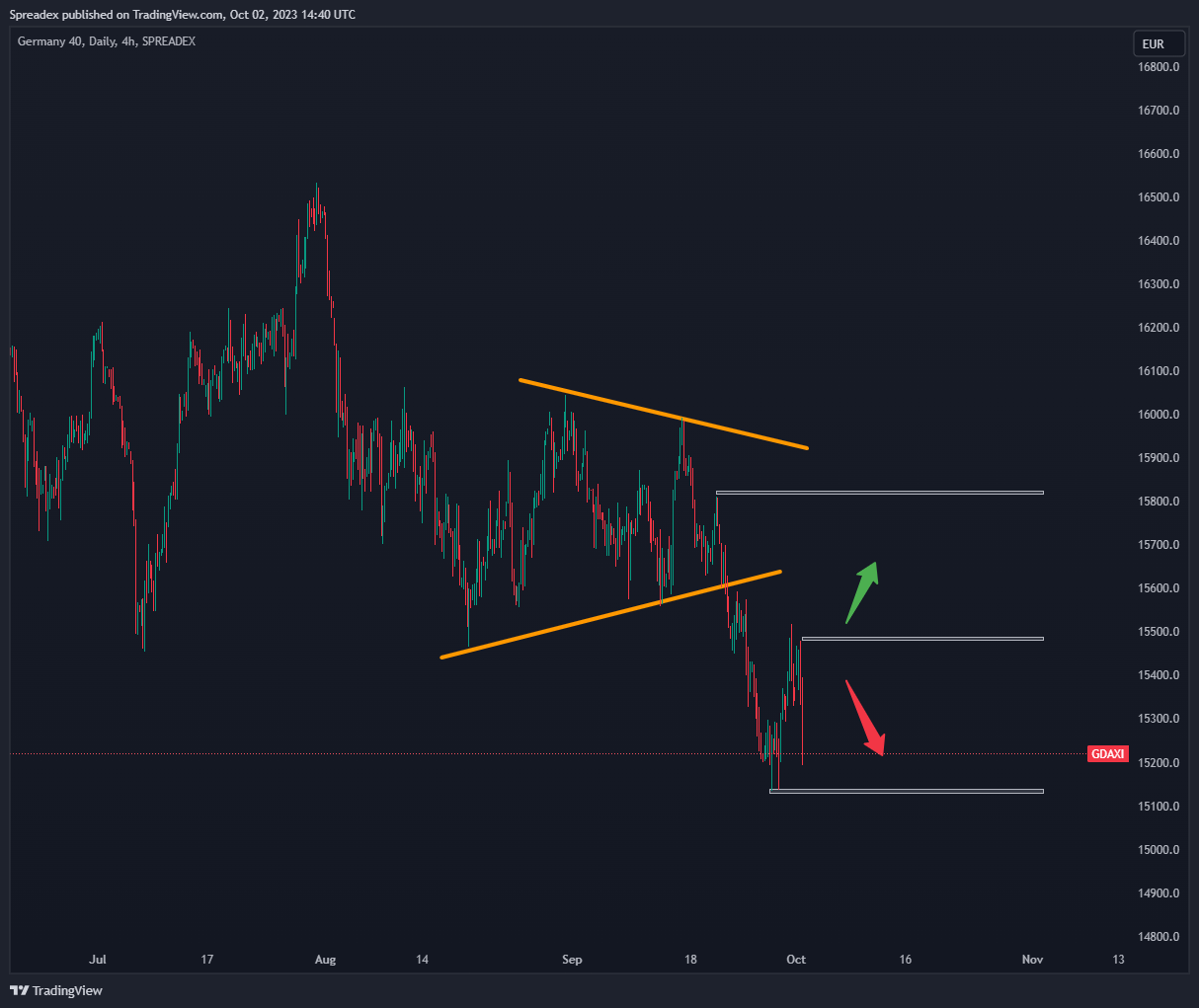
Task: Click the 17 date label after Jul
Action: tap(206, 960)
